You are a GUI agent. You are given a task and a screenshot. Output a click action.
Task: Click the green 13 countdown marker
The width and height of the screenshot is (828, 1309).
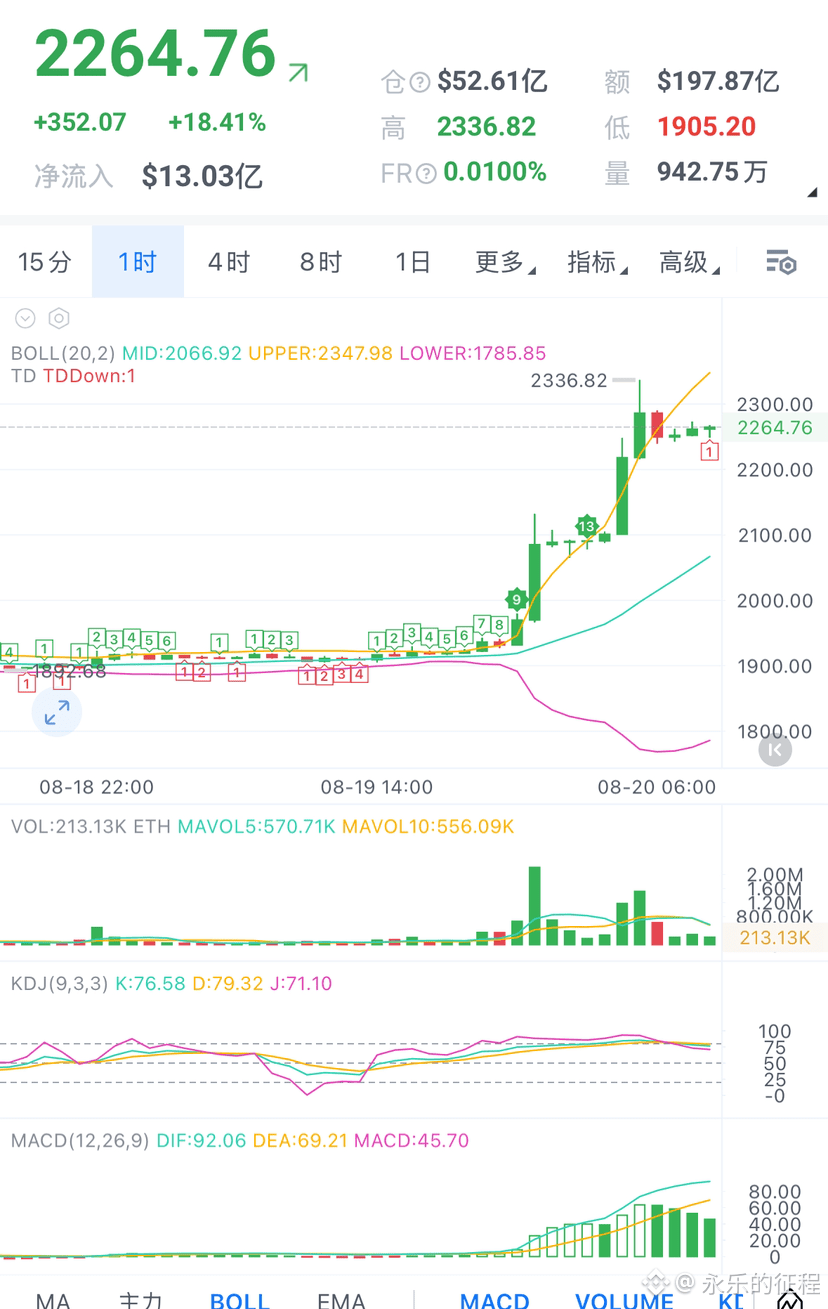point(587,526)
